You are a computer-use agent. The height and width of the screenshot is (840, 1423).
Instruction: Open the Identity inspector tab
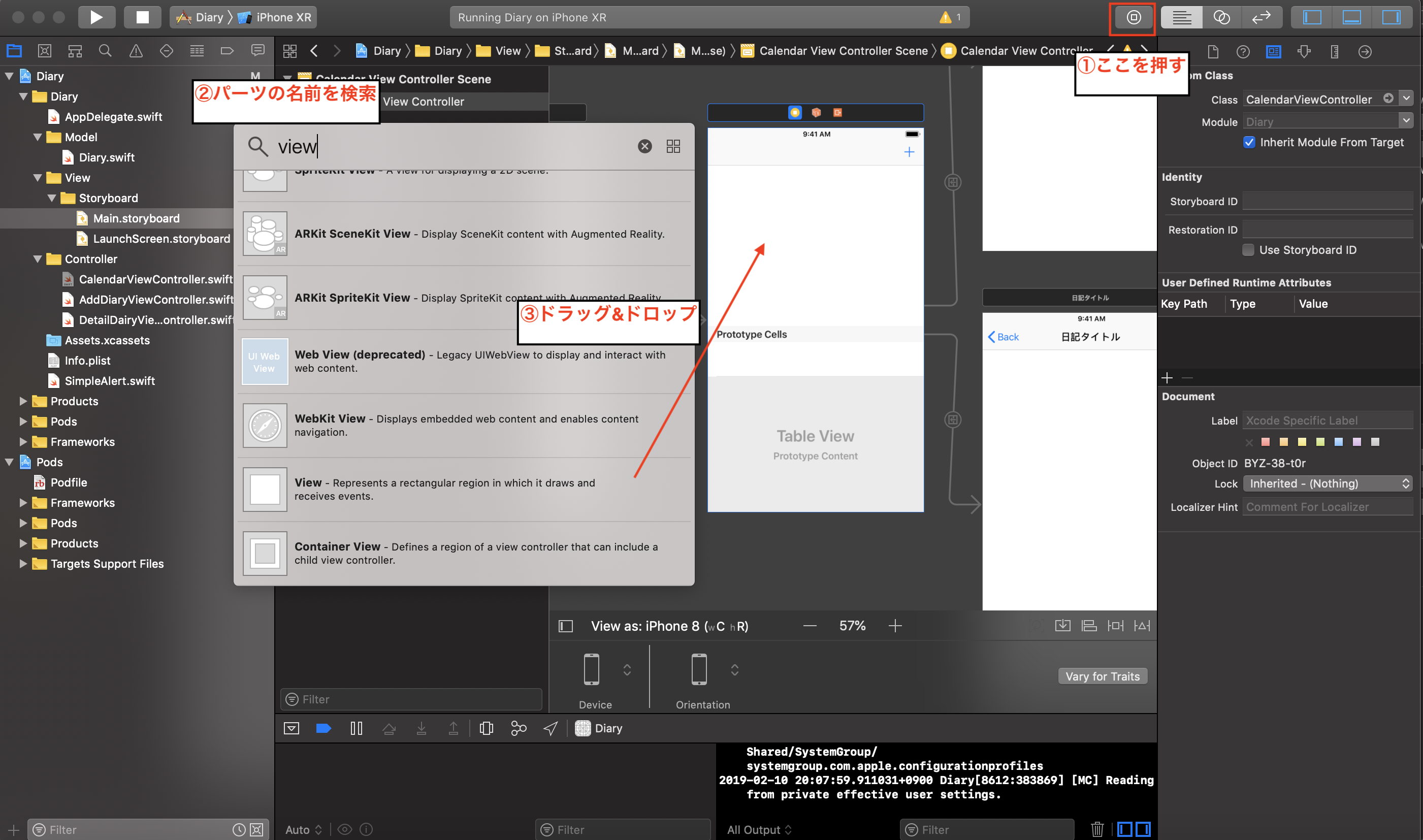tap(1274, 51)
